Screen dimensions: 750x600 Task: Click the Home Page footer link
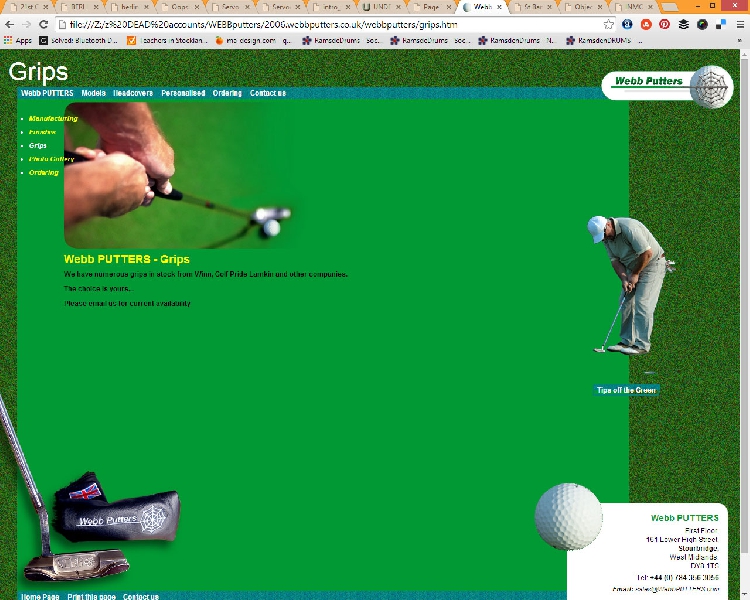40,596
